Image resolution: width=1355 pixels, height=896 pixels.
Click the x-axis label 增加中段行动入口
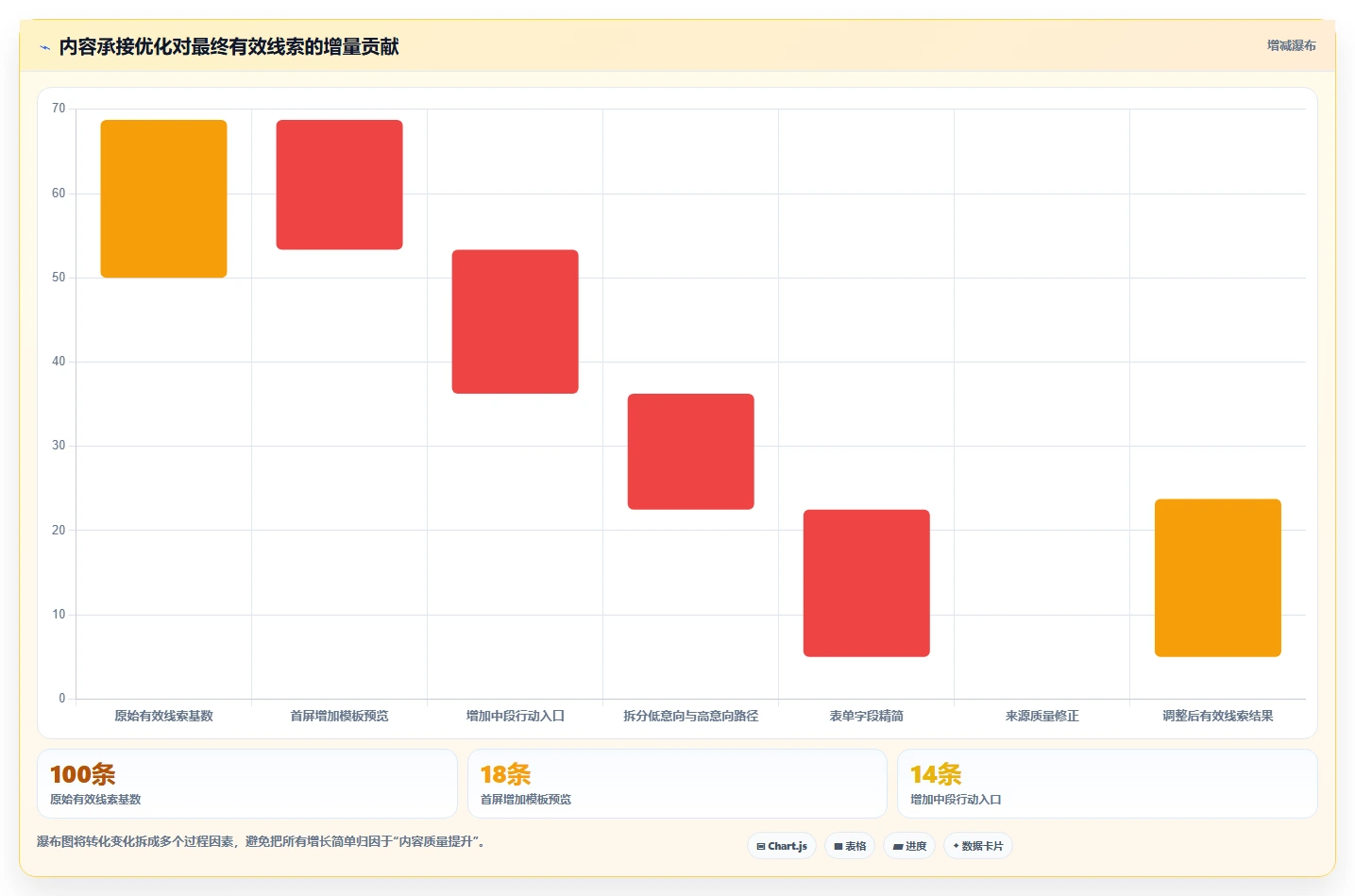click(516, 716)
